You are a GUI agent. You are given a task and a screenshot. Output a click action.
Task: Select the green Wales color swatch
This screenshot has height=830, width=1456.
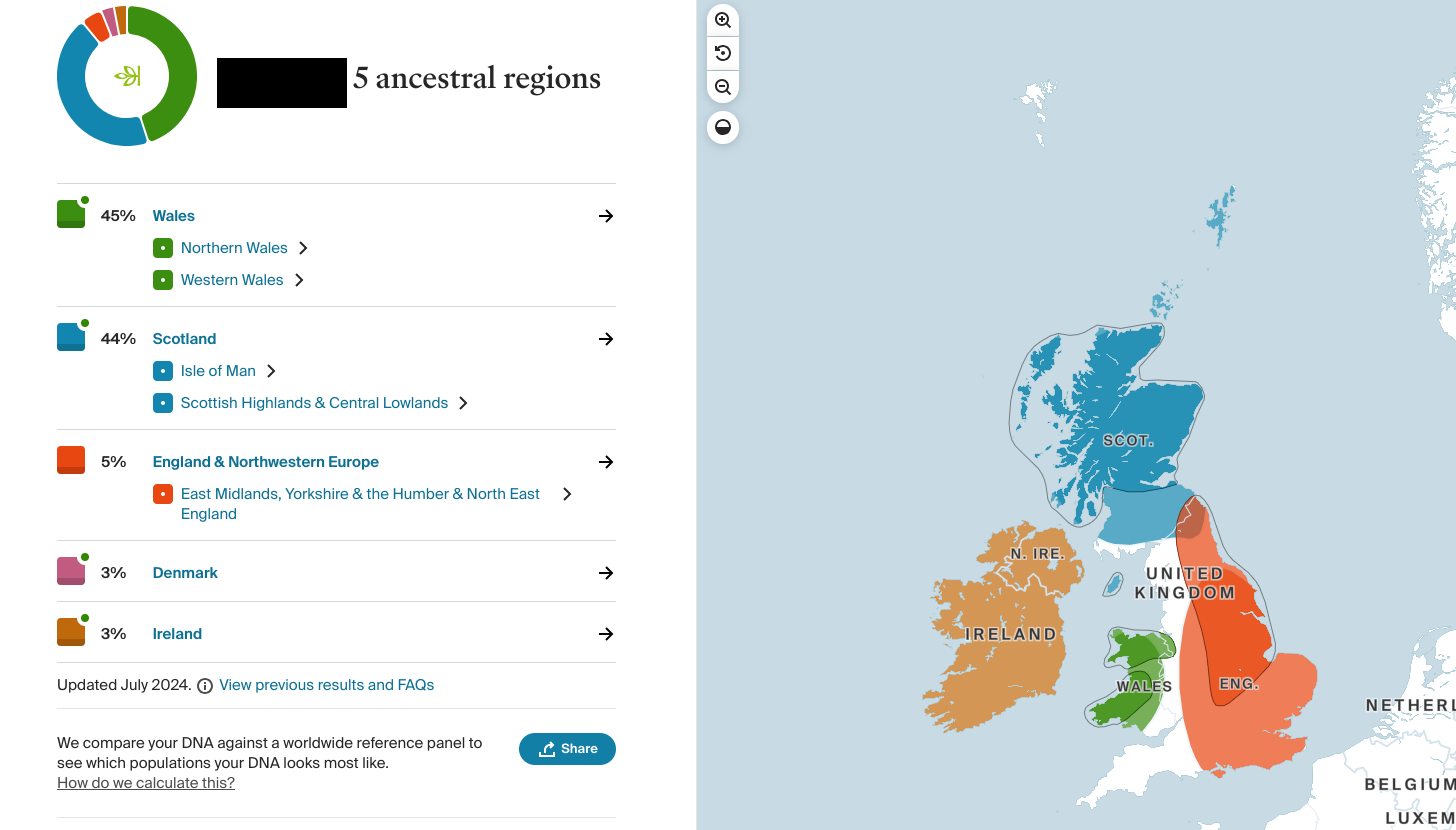tap(70, 214)
